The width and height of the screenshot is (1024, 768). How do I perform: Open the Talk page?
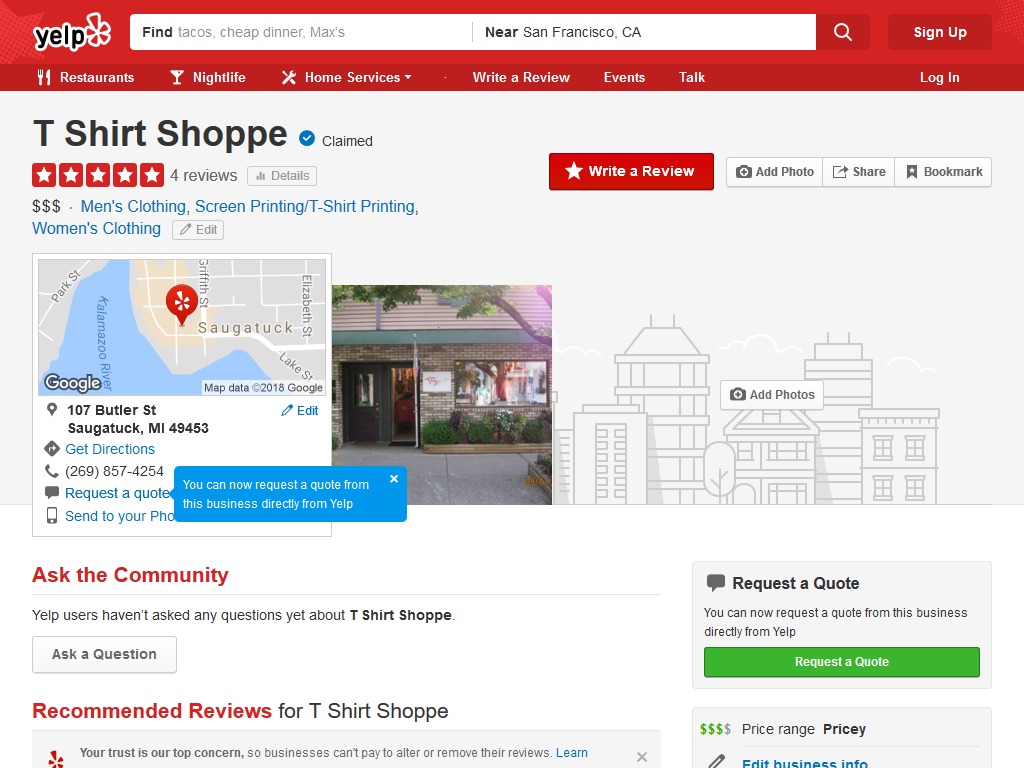tap(692, 77)
